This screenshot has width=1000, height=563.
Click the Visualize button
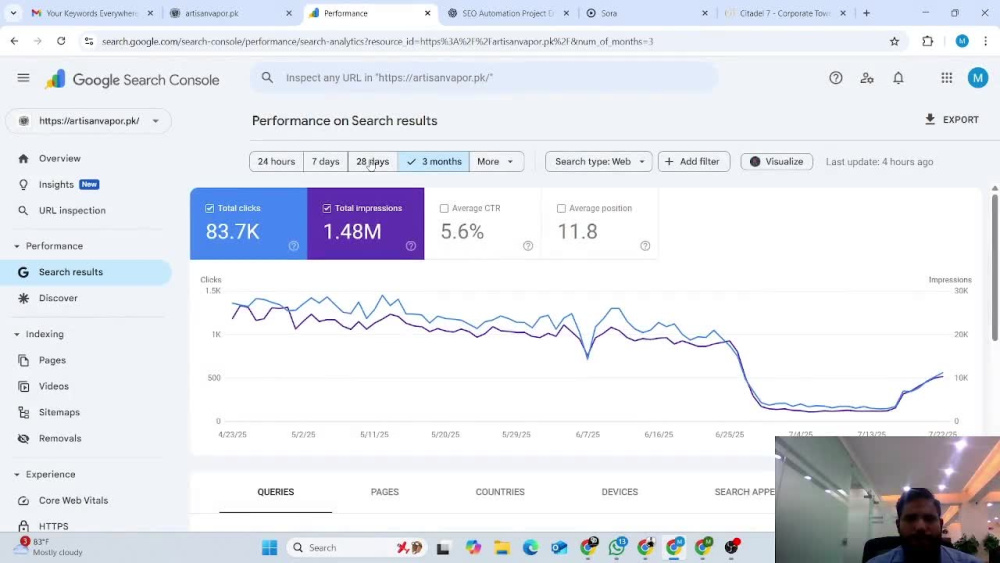pos(776,161)
